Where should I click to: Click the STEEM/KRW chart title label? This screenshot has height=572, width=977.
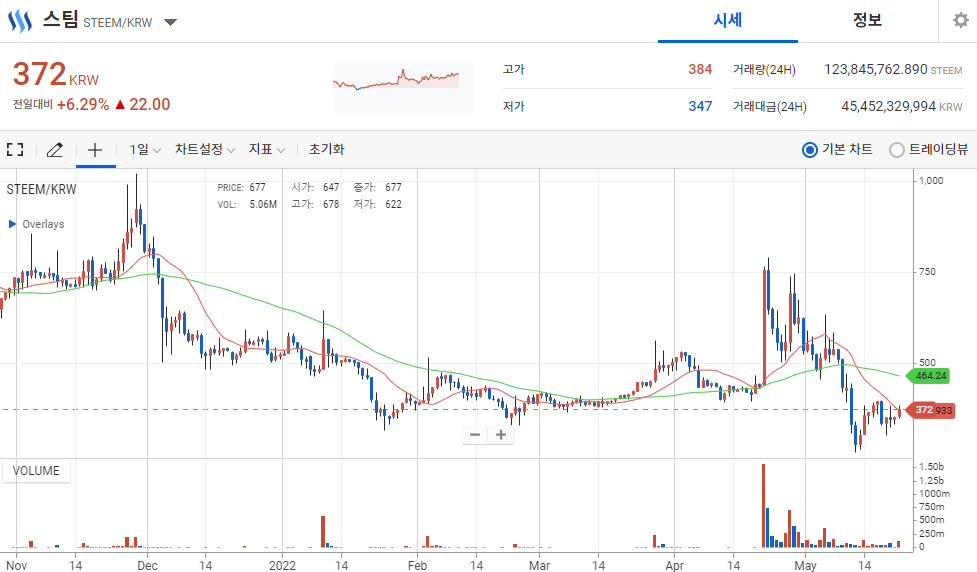tap(41, 189)
